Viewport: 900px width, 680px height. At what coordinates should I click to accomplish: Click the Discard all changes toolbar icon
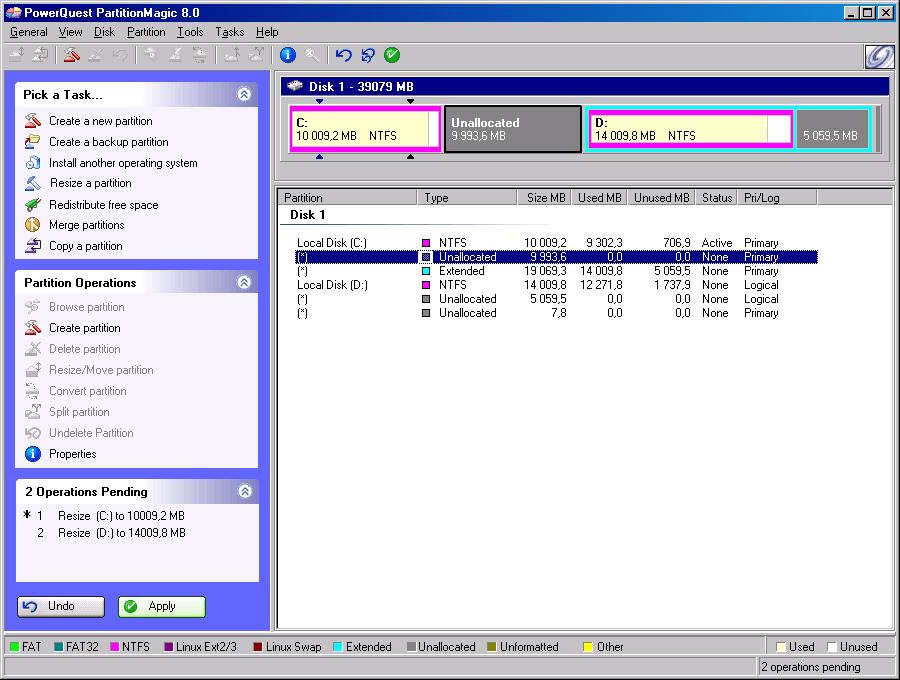(x=367, y=55)
